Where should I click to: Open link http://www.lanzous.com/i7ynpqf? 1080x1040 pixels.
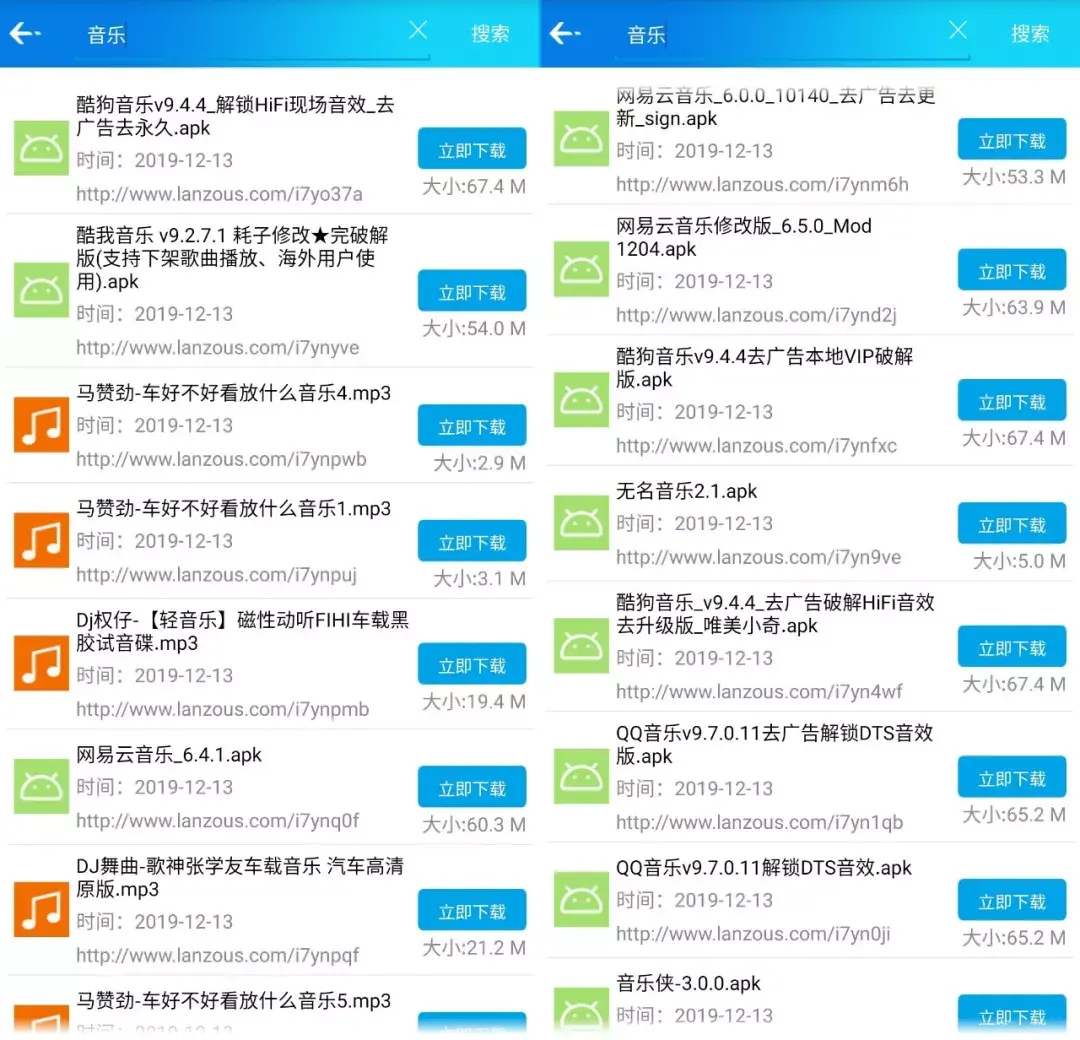pos(218,956)
